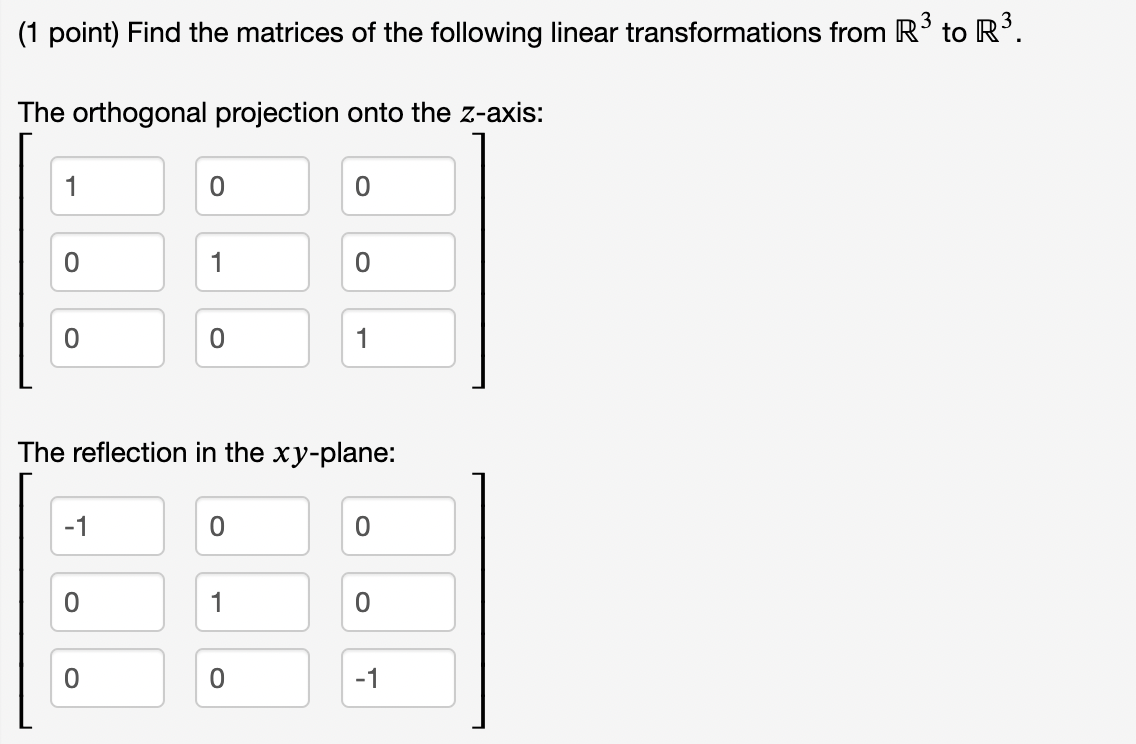Select the -1 field at top-left of reflection matrix
Viewport: 1136px width, 744px height.
coord(107,526)
